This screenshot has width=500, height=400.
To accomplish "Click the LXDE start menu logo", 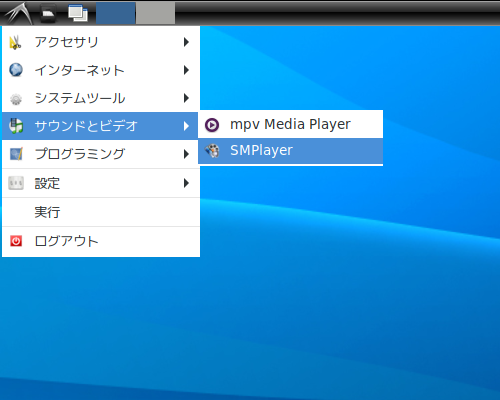I will (x=18, y=13).
